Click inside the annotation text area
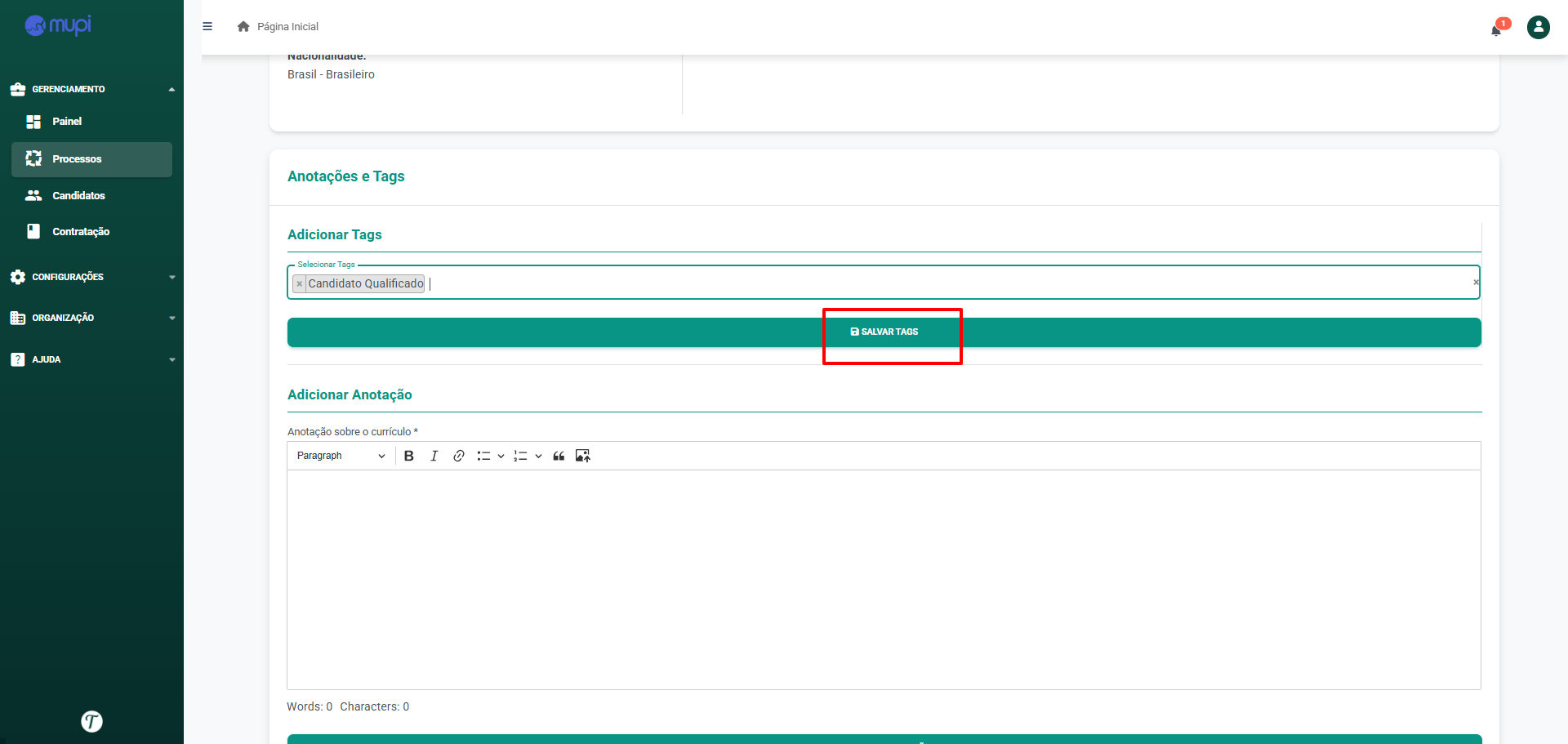Screen dimensions: 1568x744 coord(884,579)
